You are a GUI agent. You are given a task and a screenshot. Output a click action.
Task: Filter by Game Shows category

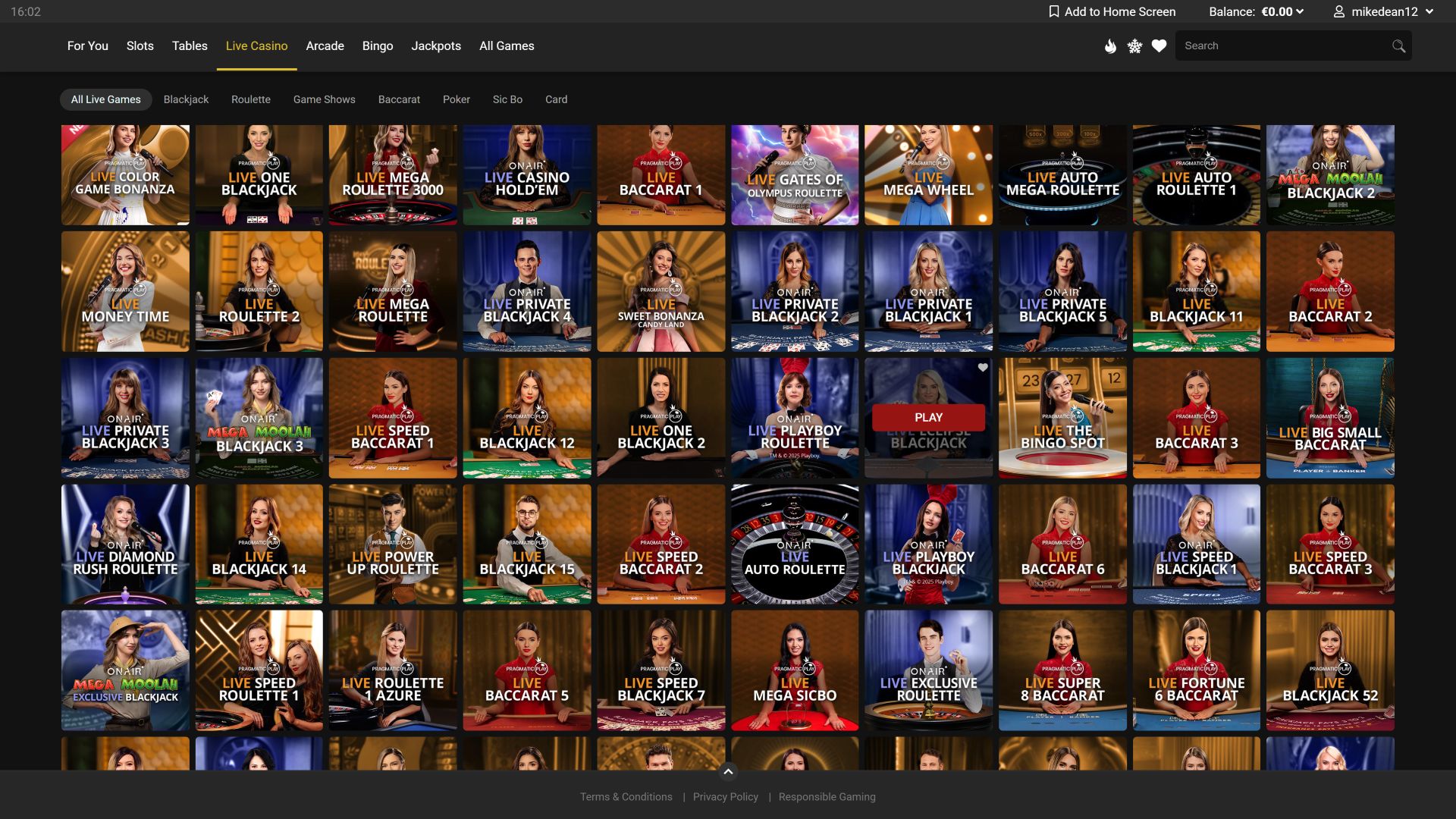(325, 99)
